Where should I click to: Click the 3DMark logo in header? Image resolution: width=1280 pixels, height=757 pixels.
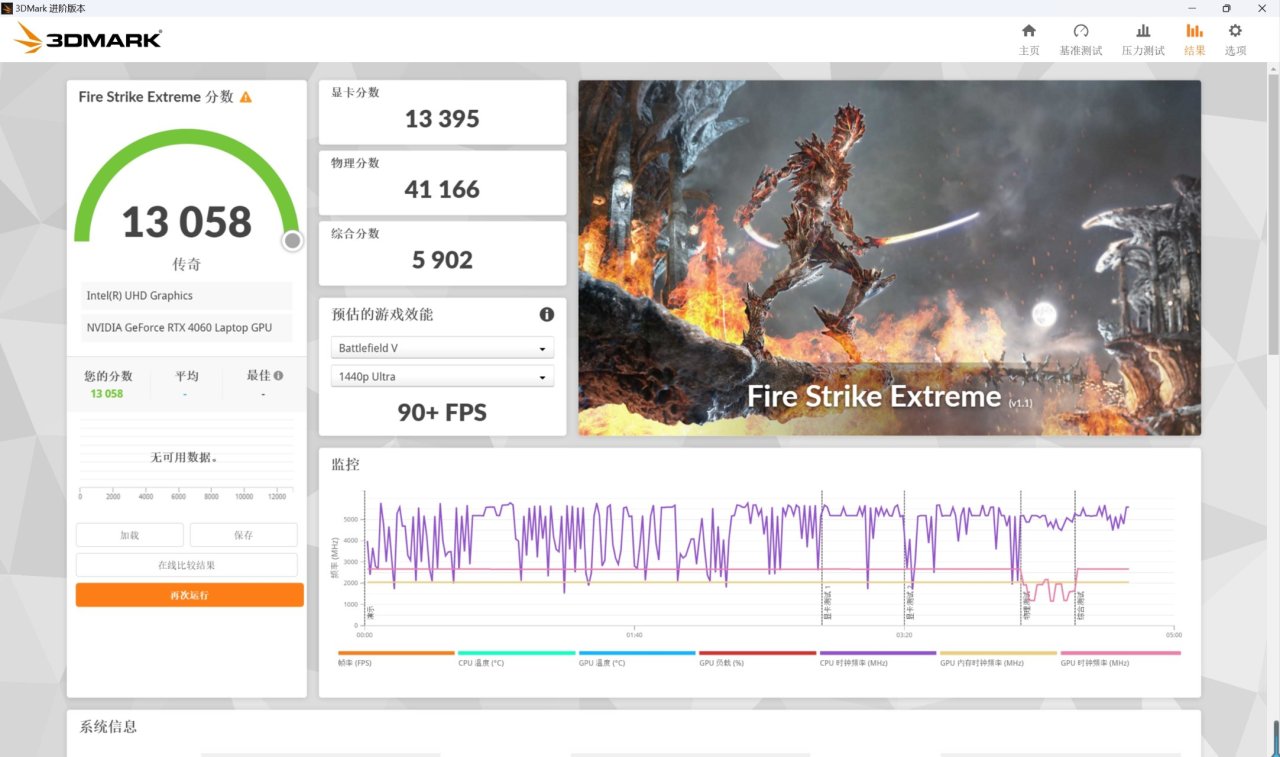[88, 39]
